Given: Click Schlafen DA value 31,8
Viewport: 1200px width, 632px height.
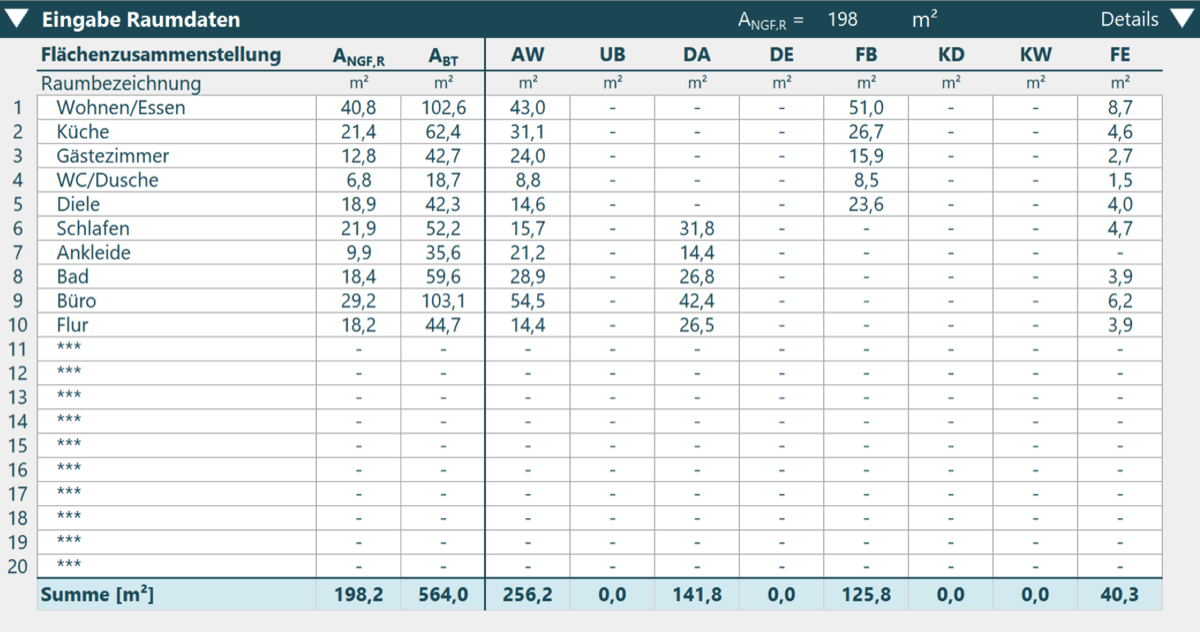Looking at the screenshot, I should (697, 228).
